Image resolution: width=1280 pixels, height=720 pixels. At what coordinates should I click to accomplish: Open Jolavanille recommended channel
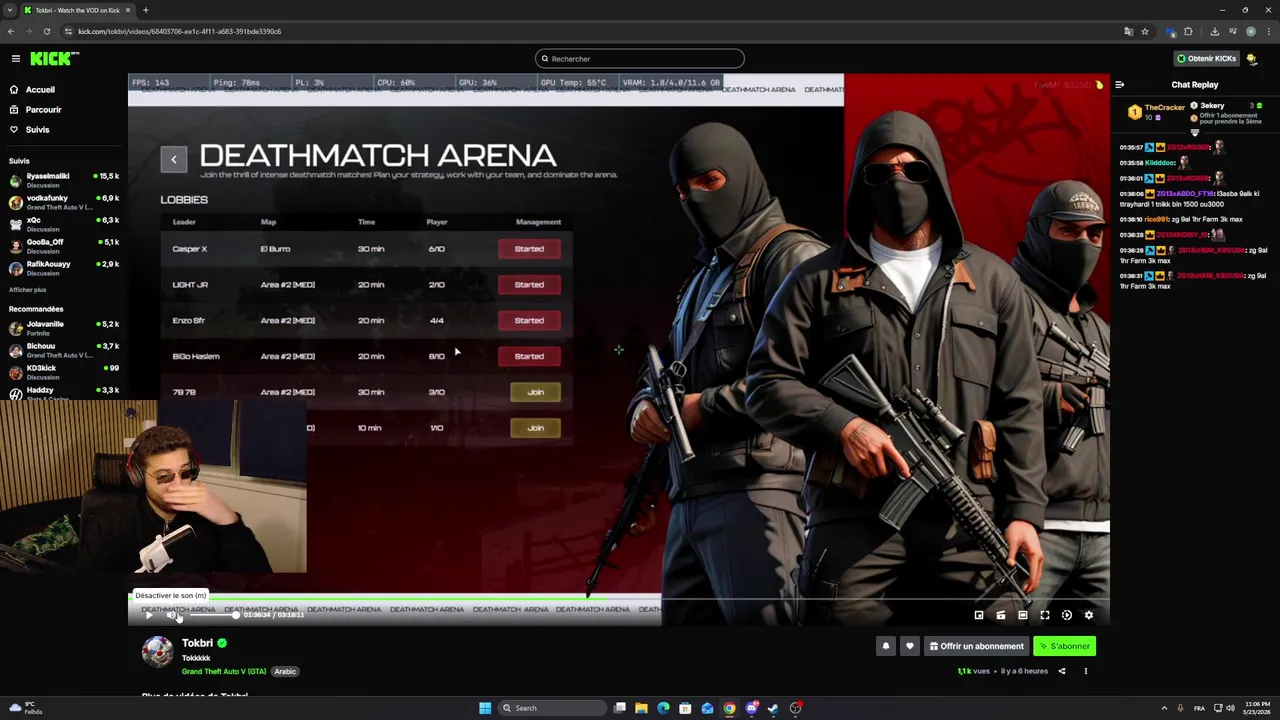pyautogui.click(x=64, y=328)
